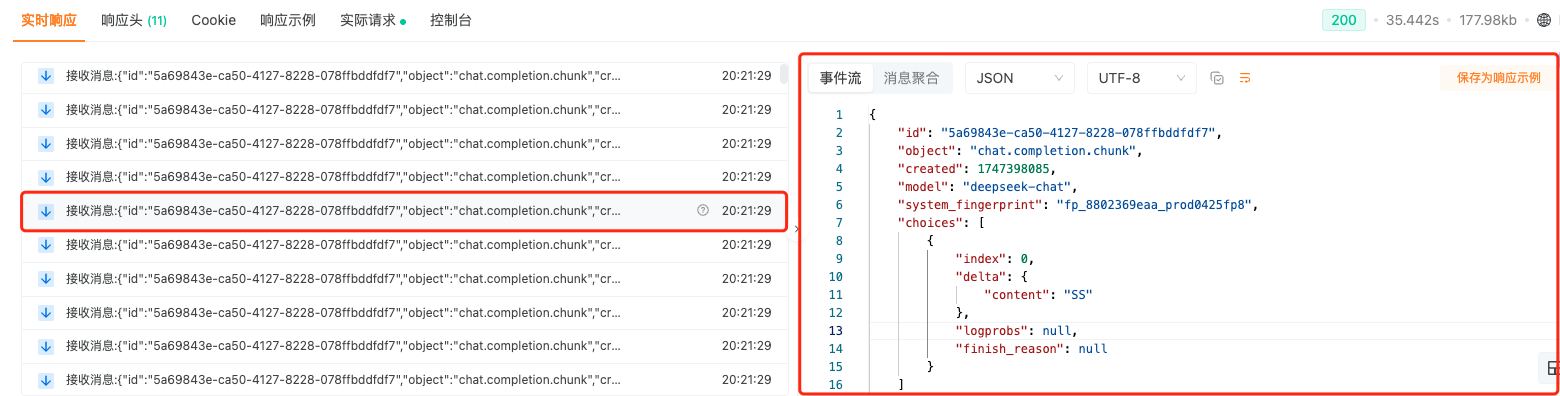Switch to 事件流 view
This screenshot has width=1560, height=396.
pyautogui.click(x=840, y=78)
